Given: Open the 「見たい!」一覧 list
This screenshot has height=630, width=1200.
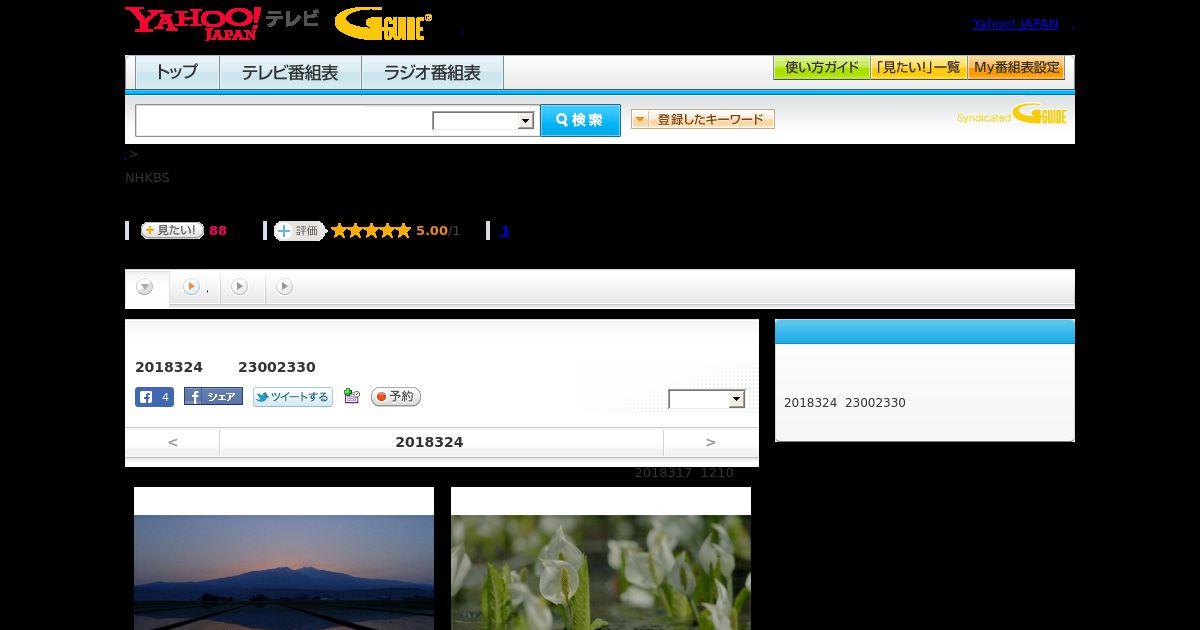Looking at the screenshot, I should (x=918, y=68).
